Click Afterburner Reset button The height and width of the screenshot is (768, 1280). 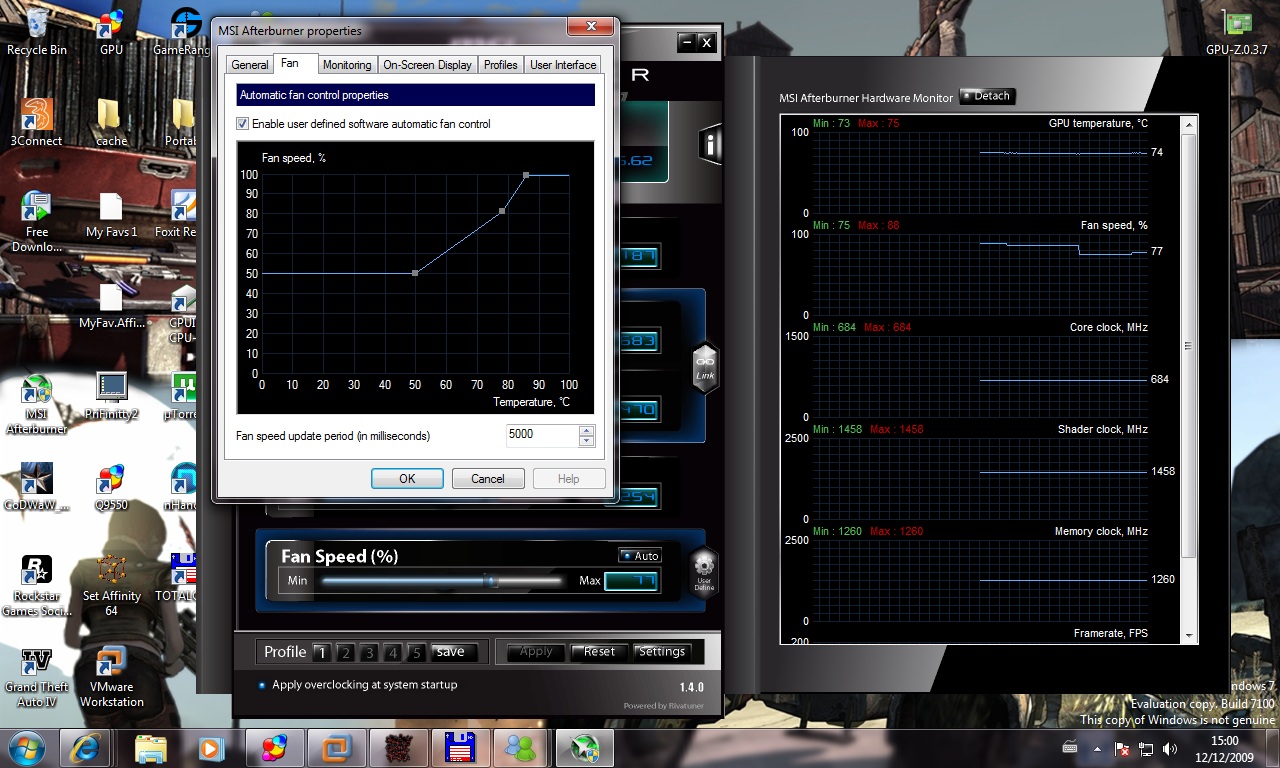point(599,651)
